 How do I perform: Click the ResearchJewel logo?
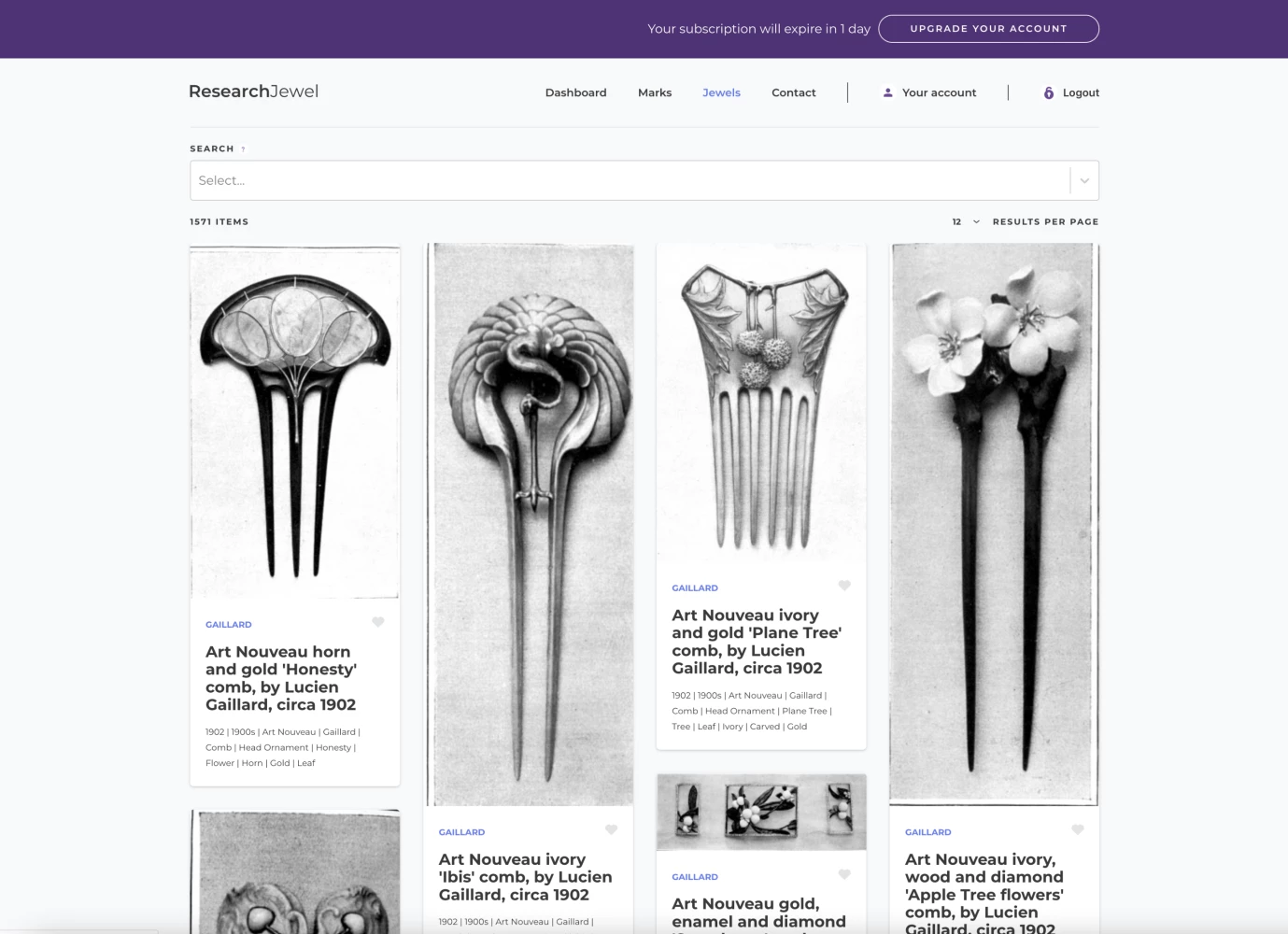[253, 92]
